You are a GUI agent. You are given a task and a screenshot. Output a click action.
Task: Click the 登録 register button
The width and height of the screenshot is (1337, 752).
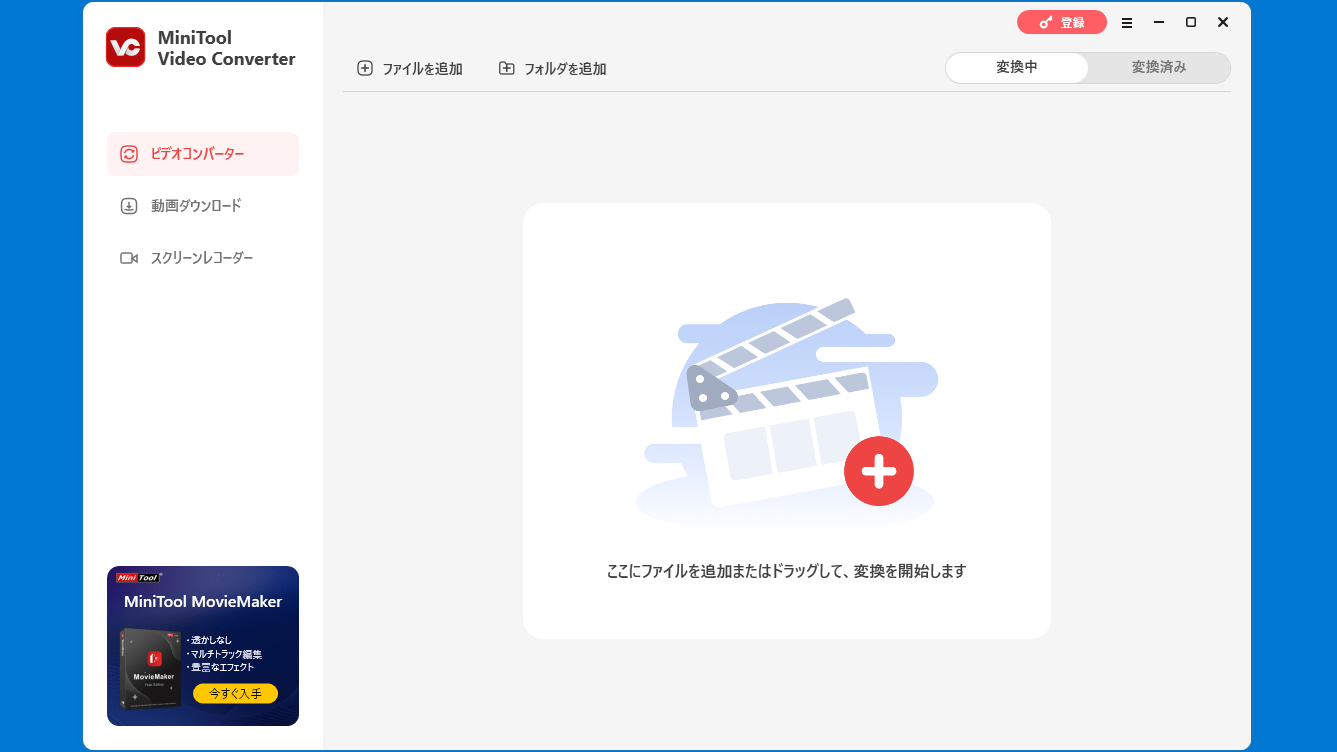point(1062,22)
